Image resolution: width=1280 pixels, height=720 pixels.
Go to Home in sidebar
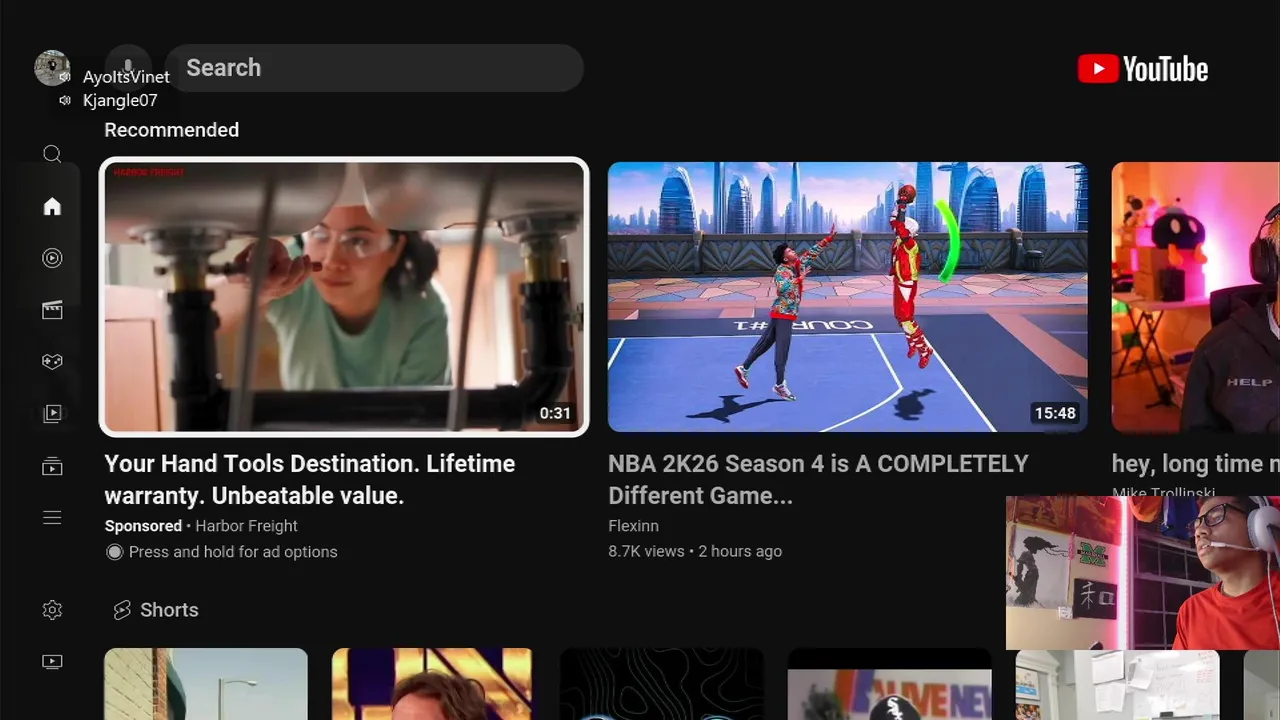pyautogui.click(x=52, y=206)
